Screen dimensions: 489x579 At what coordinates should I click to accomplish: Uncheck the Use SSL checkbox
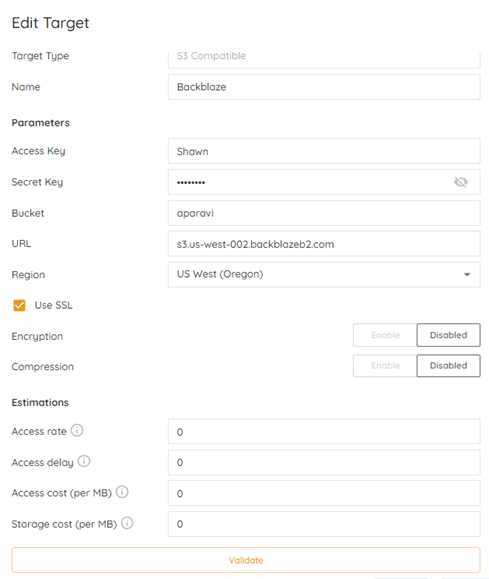pos(19,305)
